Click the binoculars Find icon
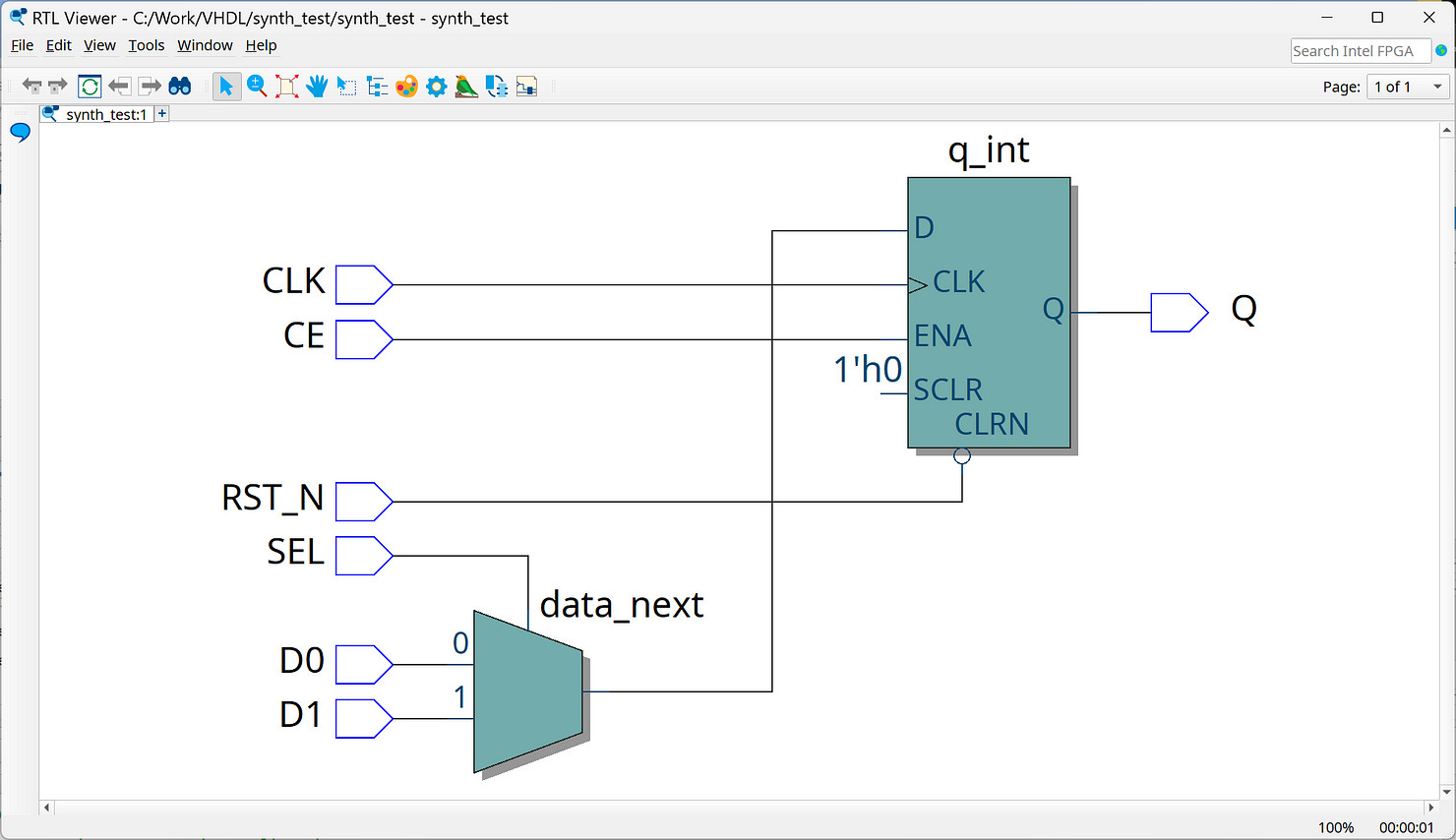The height and width of the screenshot is (840, 1456). (180, 87)
